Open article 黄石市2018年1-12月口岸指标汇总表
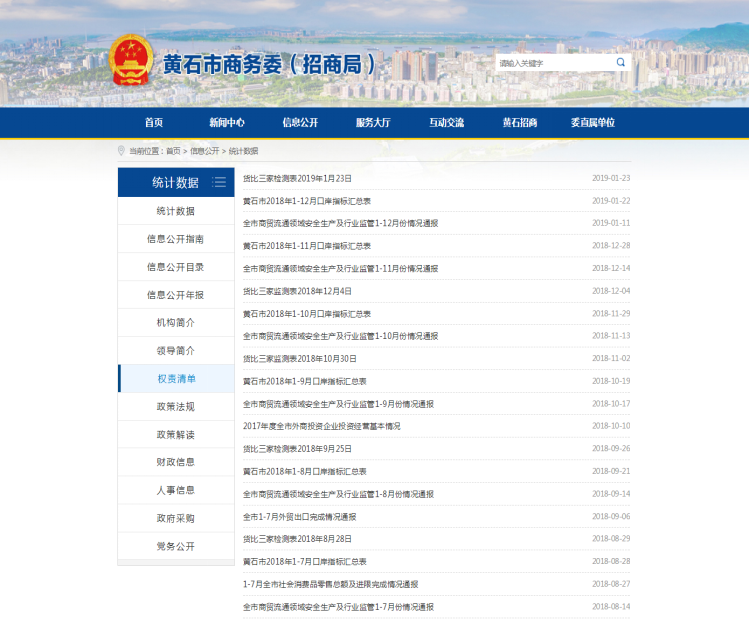This screenshot has width=750, height=636. tap(307, 200)
